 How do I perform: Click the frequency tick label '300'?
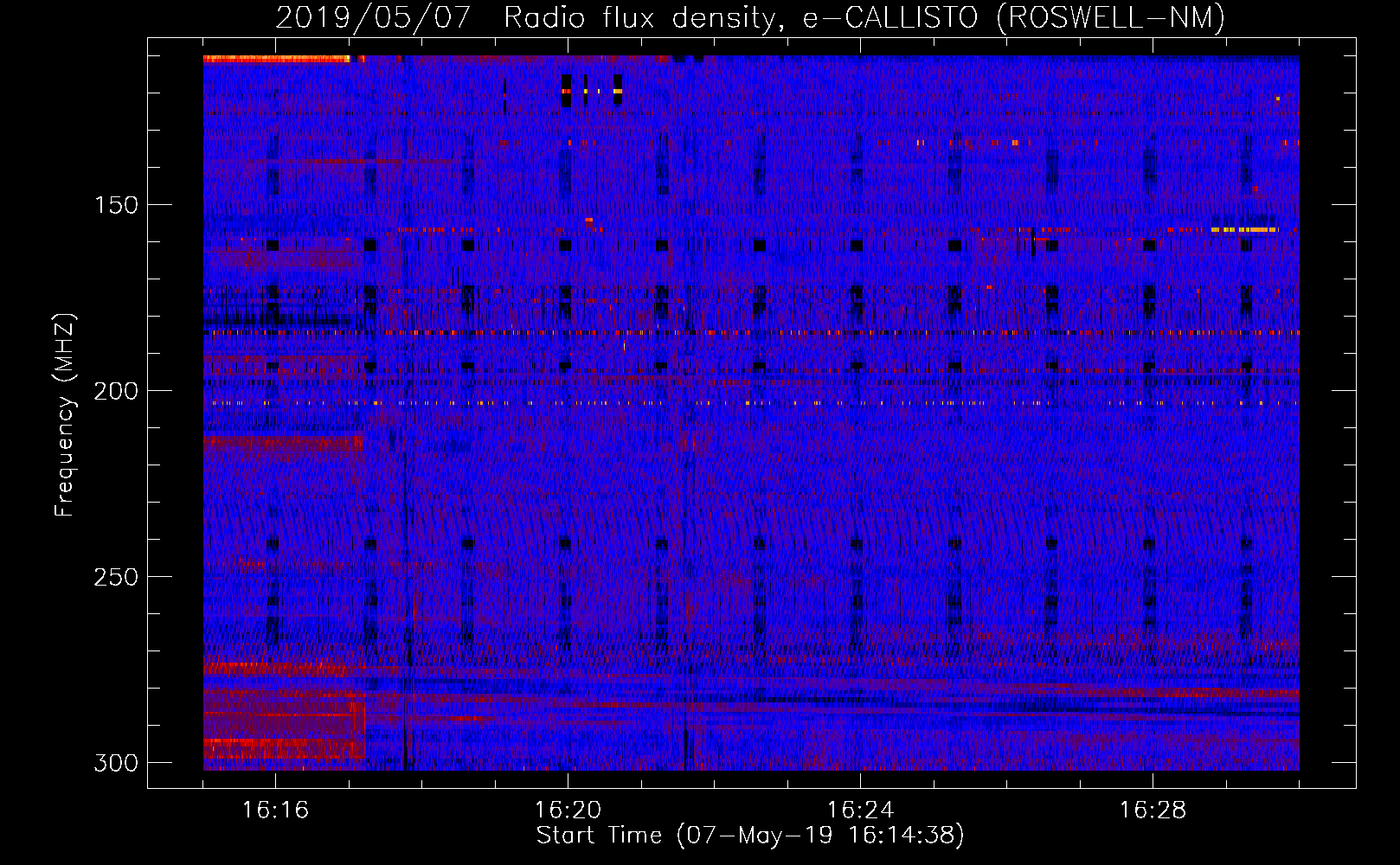(x=116, y=763)
